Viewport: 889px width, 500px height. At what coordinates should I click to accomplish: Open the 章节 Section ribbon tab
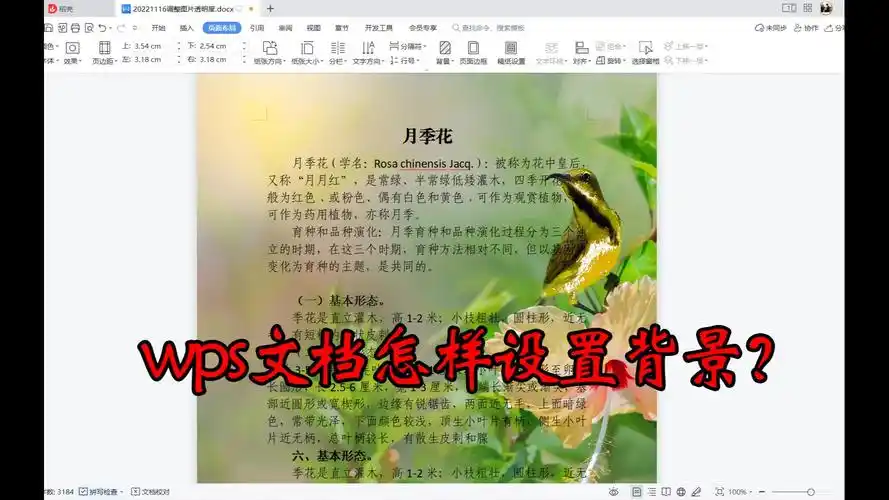point(342,28)
